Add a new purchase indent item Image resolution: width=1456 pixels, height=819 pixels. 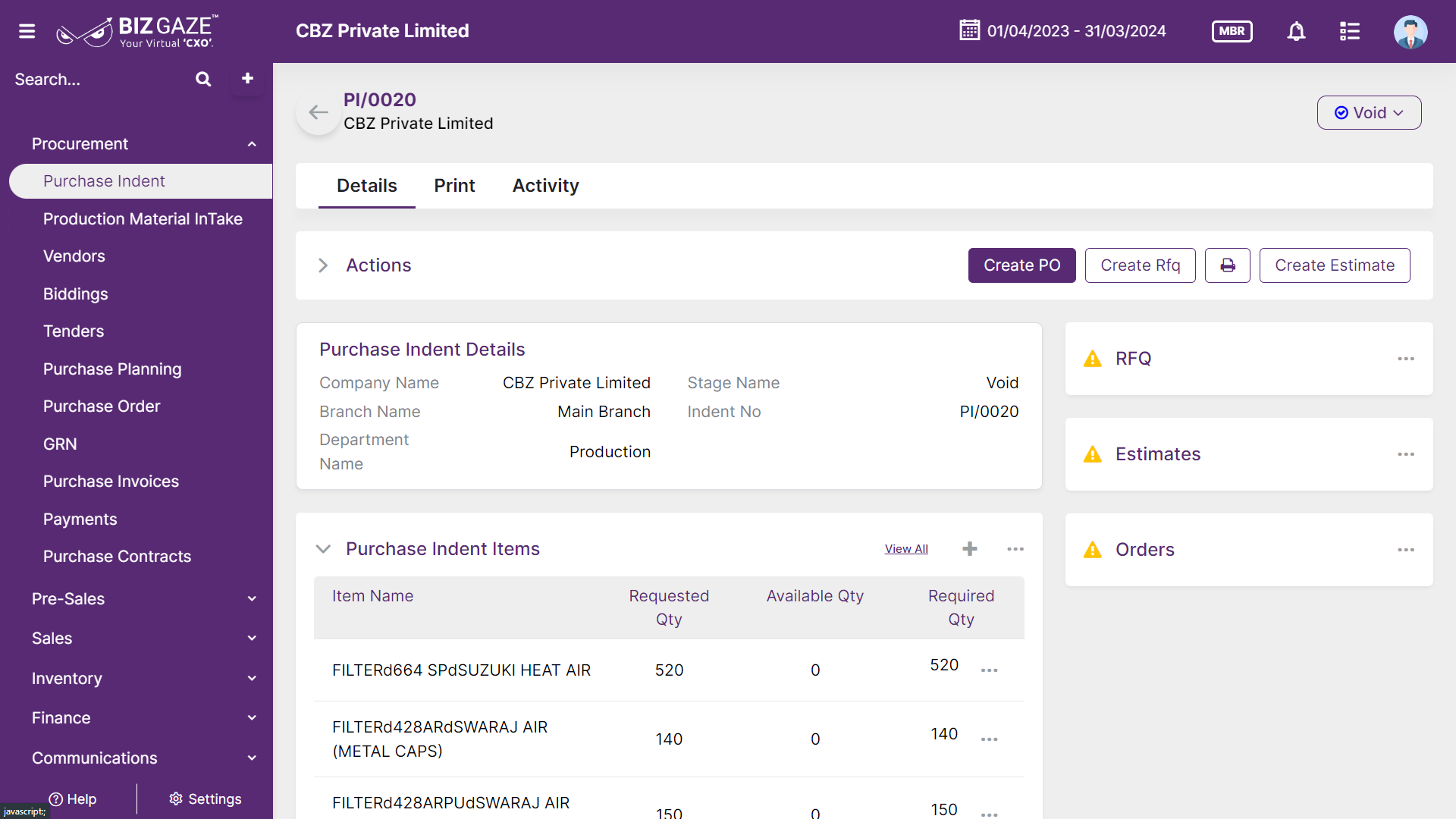[969, 548]
